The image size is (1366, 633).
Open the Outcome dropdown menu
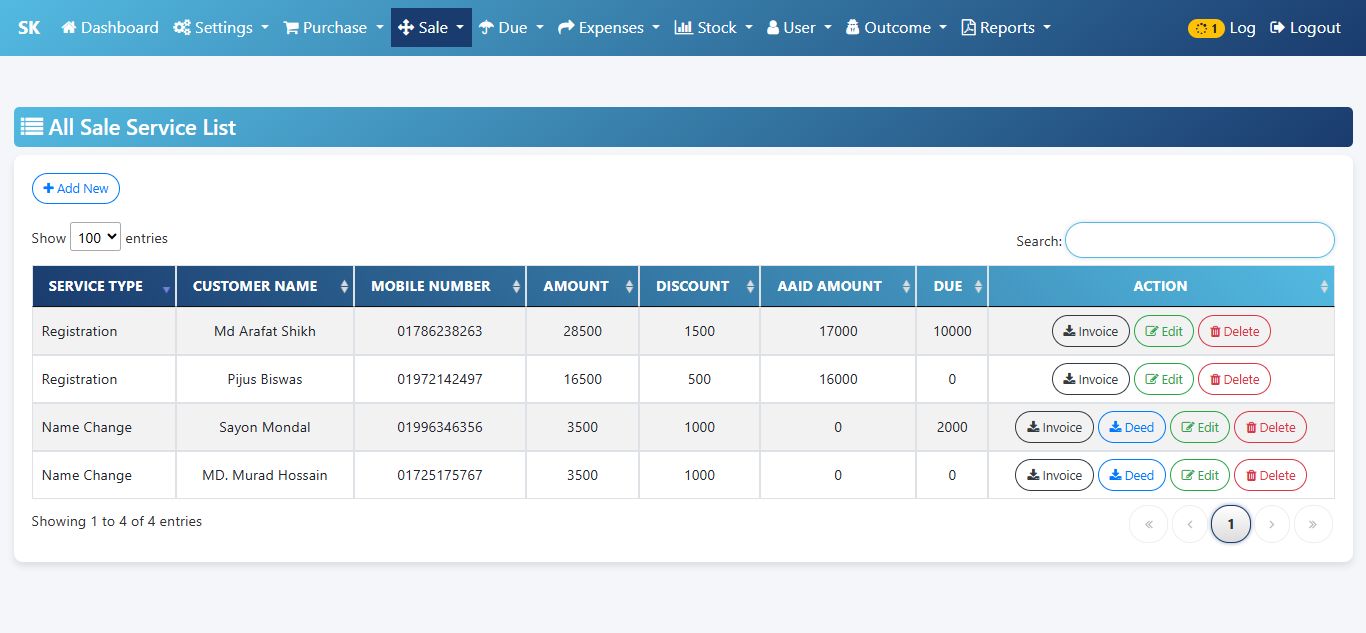pyautogui.click(x=896, y=28)
